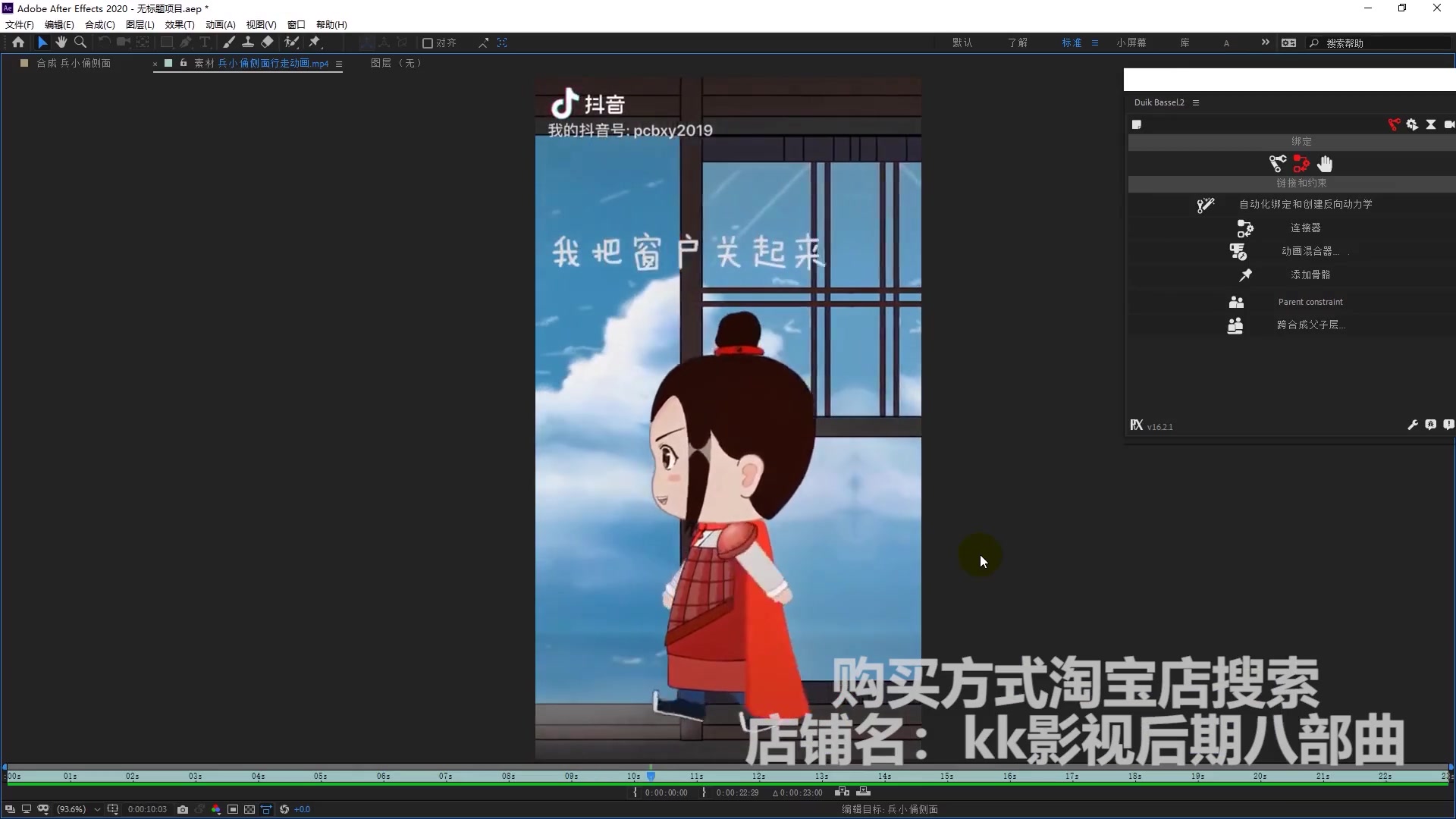Image resolution: width=1456 pixels, height=819 pixels.
Task: Select the Brush tool
Action: 229,42
